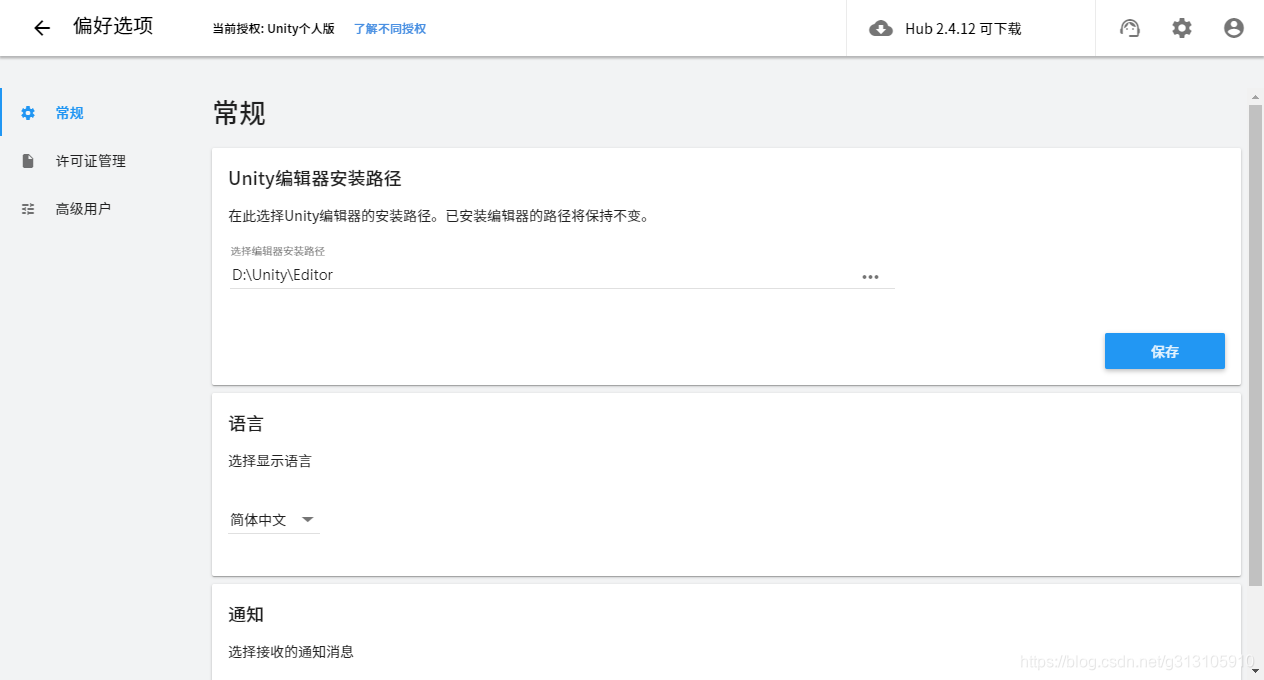Click the scrollbar up arrow
1264x680 pixels.
pos(1256,97)
